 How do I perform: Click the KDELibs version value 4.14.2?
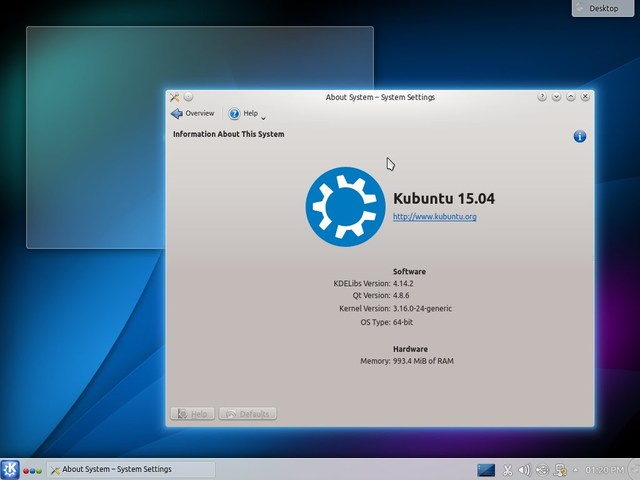[403, 283]
